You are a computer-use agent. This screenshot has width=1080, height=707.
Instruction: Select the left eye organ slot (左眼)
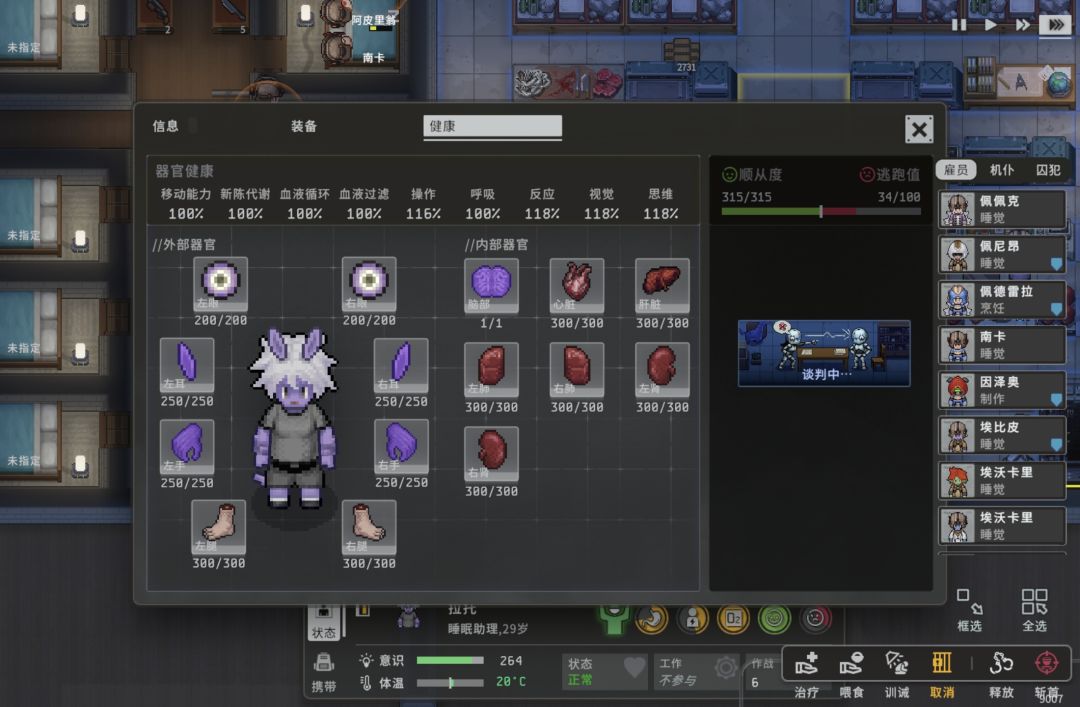coord(220,285)
